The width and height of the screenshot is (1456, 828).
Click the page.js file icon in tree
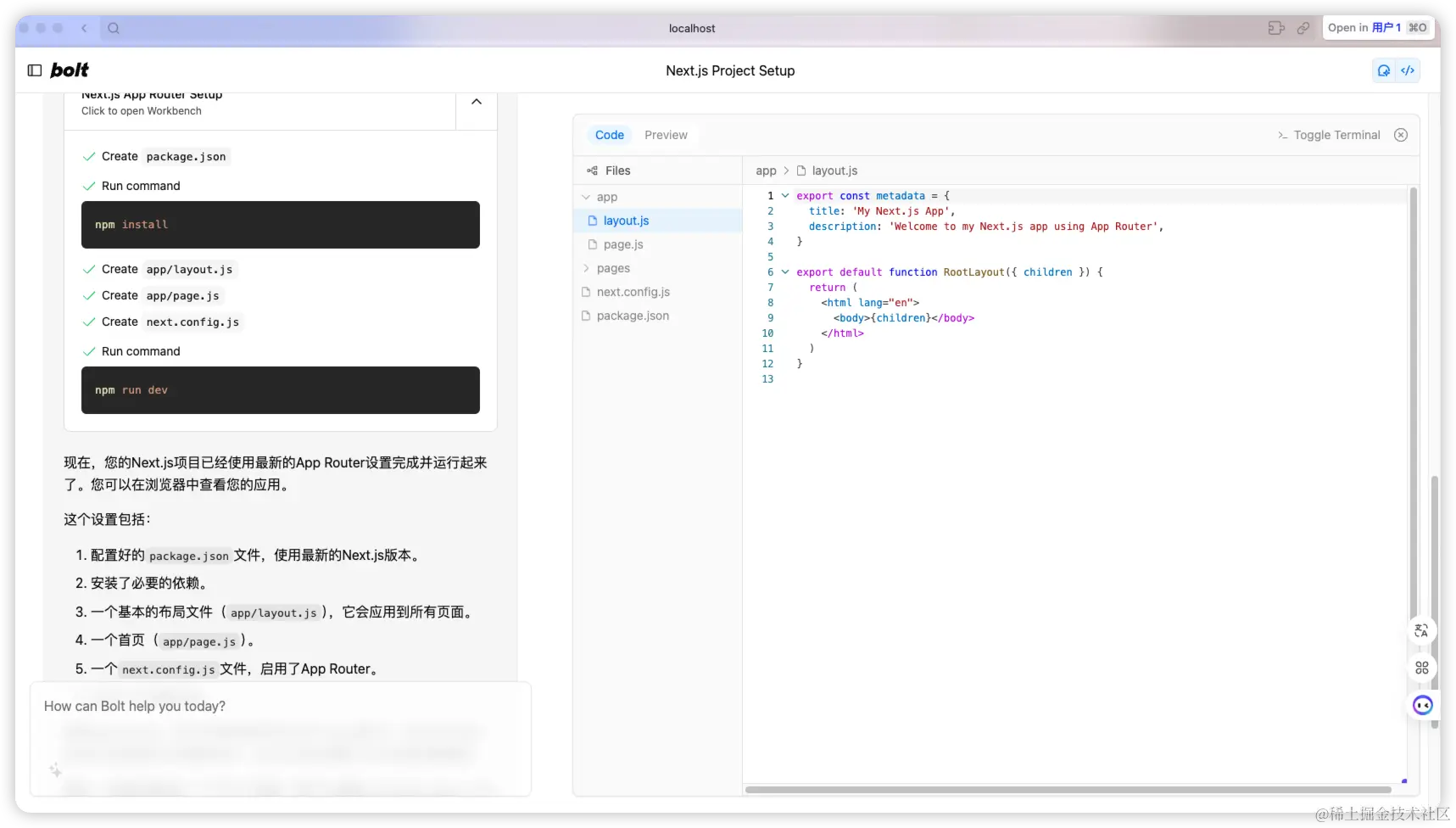pyautogui.click(x=594, y=244)
